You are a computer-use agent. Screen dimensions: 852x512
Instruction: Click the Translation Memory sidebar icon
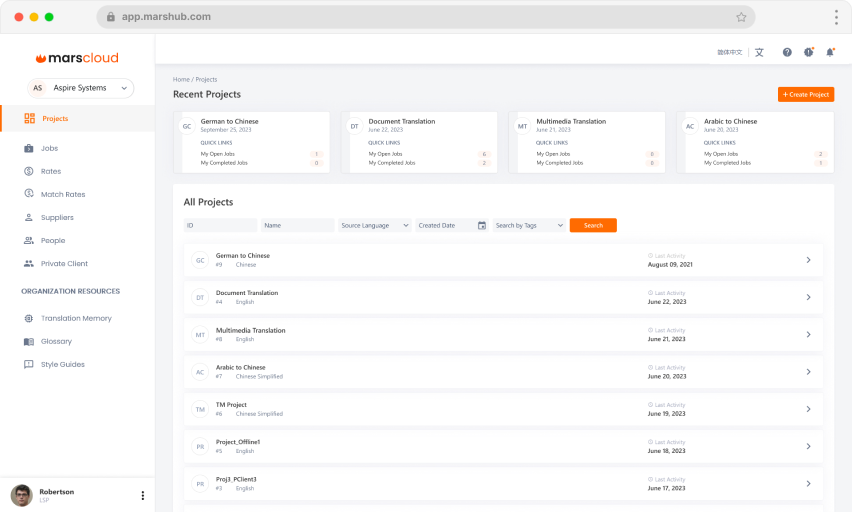(x=29, y=318)
